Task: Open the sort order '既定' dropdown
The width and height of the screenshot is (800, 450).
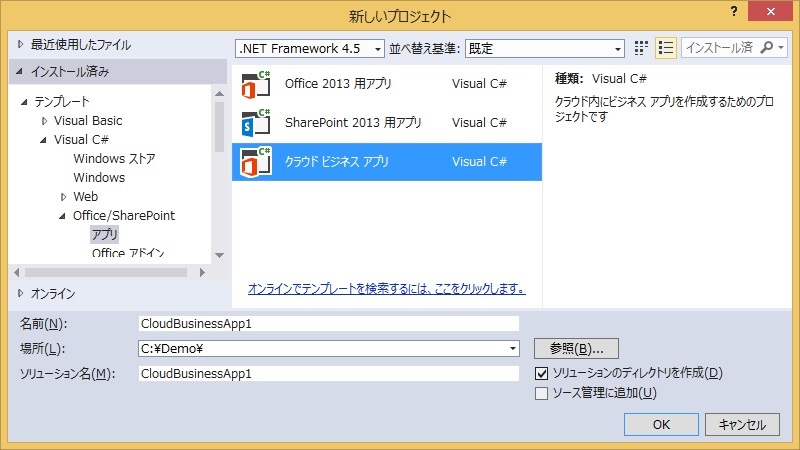Action: pyautogui.click(x=544, y=48)
